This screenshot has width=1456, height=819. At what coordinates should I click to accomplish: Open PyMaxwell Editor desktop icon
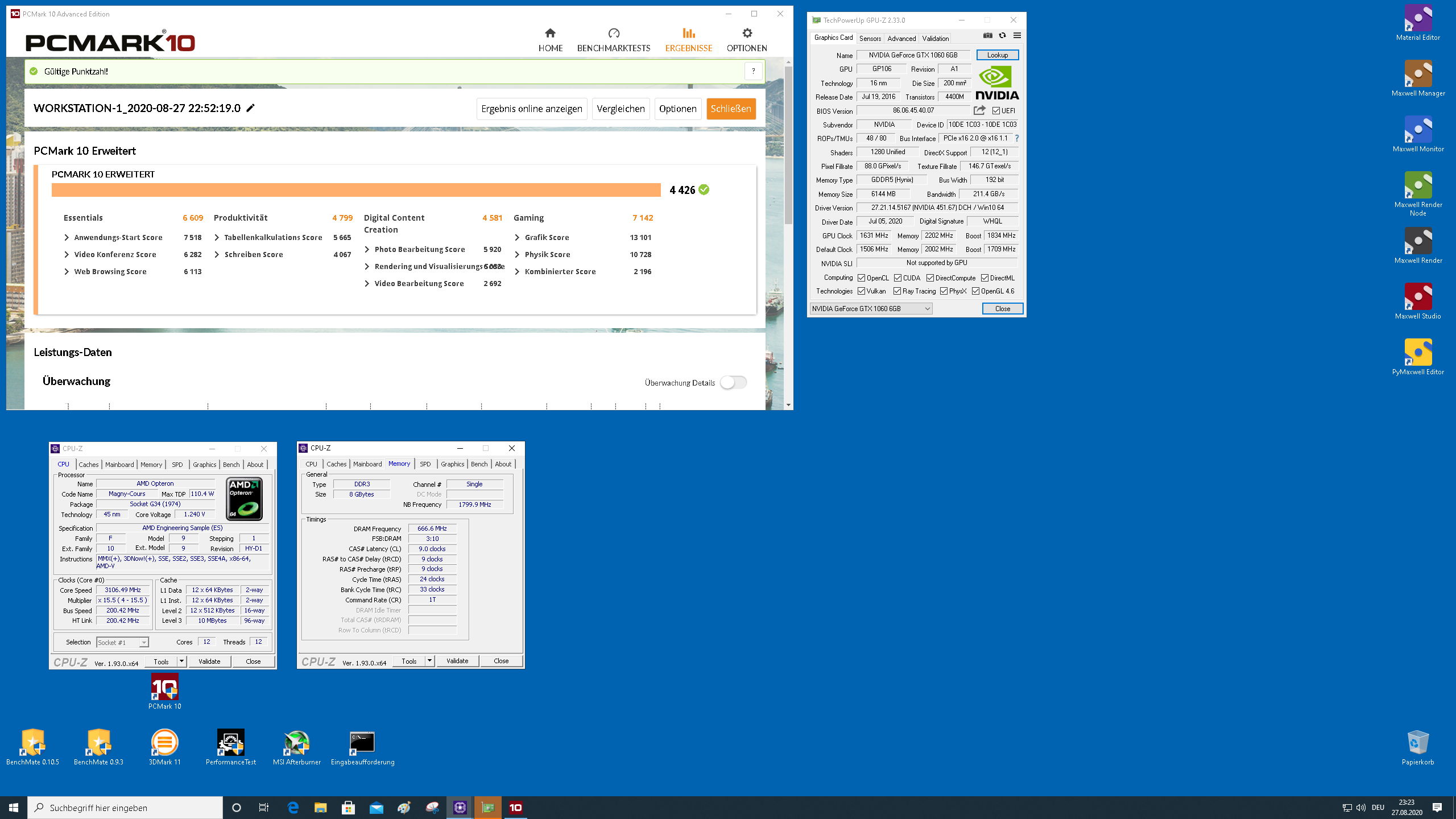(x=1418, y=358)
